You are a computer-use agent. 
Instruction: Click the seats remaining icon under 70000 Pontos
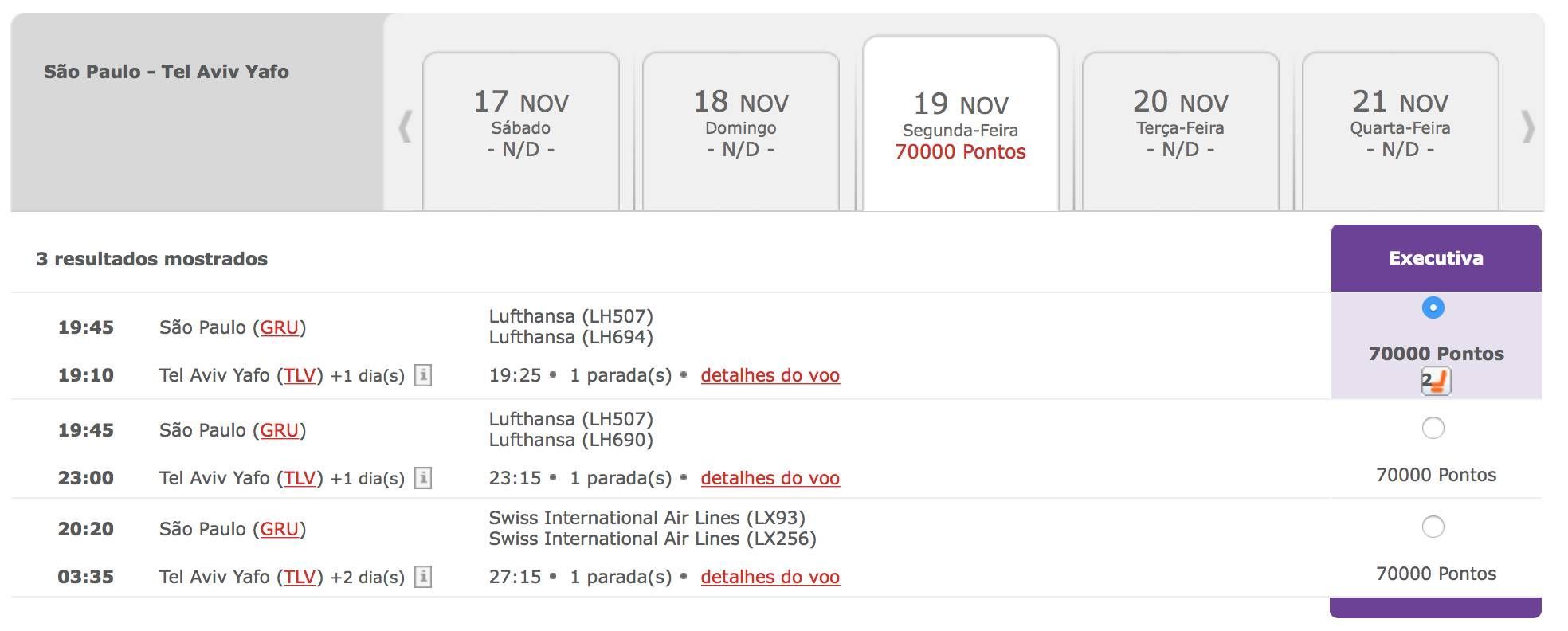pyautogui.click(x=1436, y=381)
